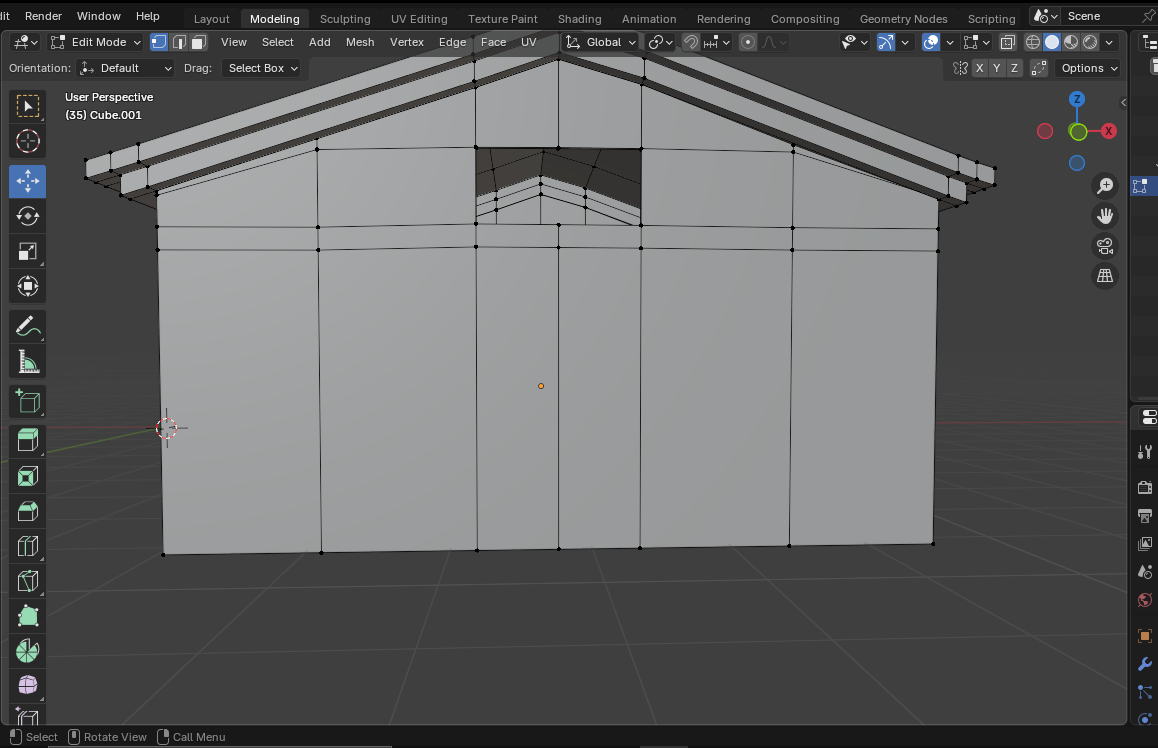Activate the Move tool
The height and width of the screenshot is (748, 1158).
click(x=27, y=181)
